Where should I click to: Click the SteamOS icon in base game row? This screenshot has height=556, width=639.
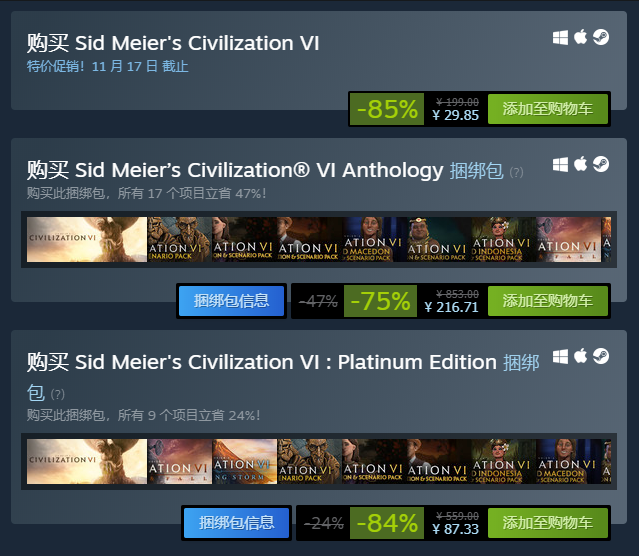tap(601, 37)
